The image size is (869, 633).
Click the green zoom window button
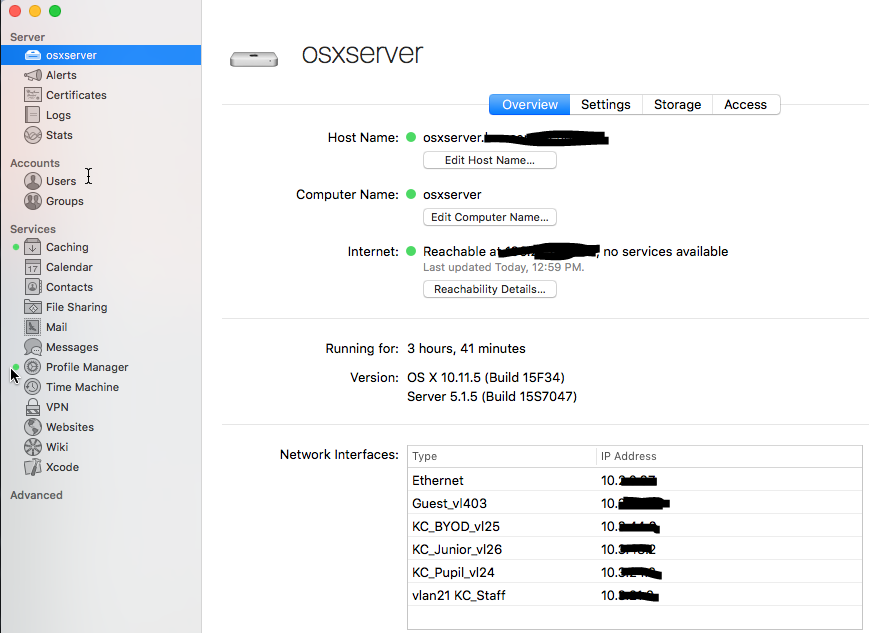[55, 11]
